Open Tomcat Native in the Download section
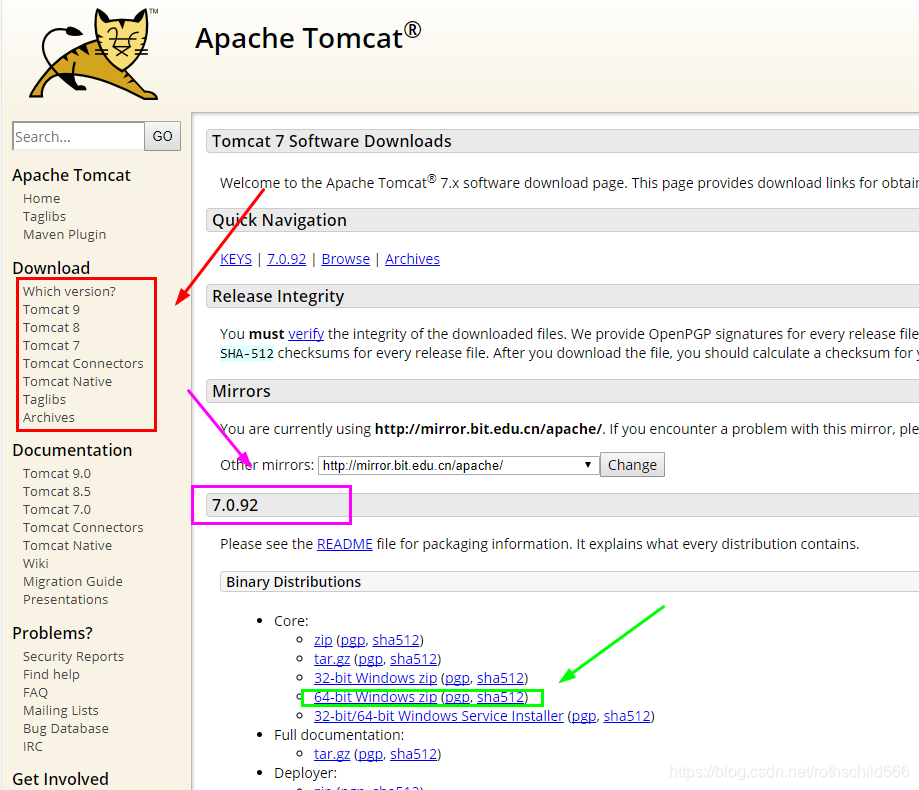 (67, 382)
